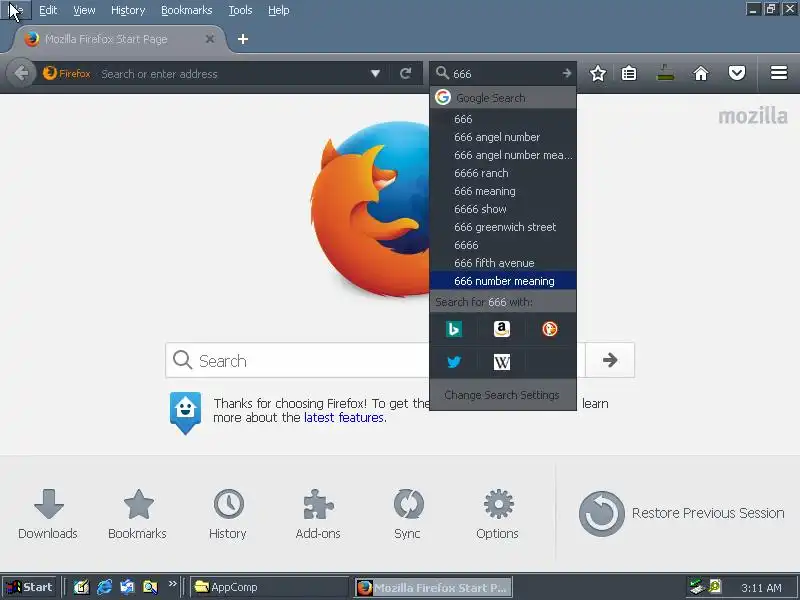
Task: Click the address bar input
Action: (x=232, y=73)
